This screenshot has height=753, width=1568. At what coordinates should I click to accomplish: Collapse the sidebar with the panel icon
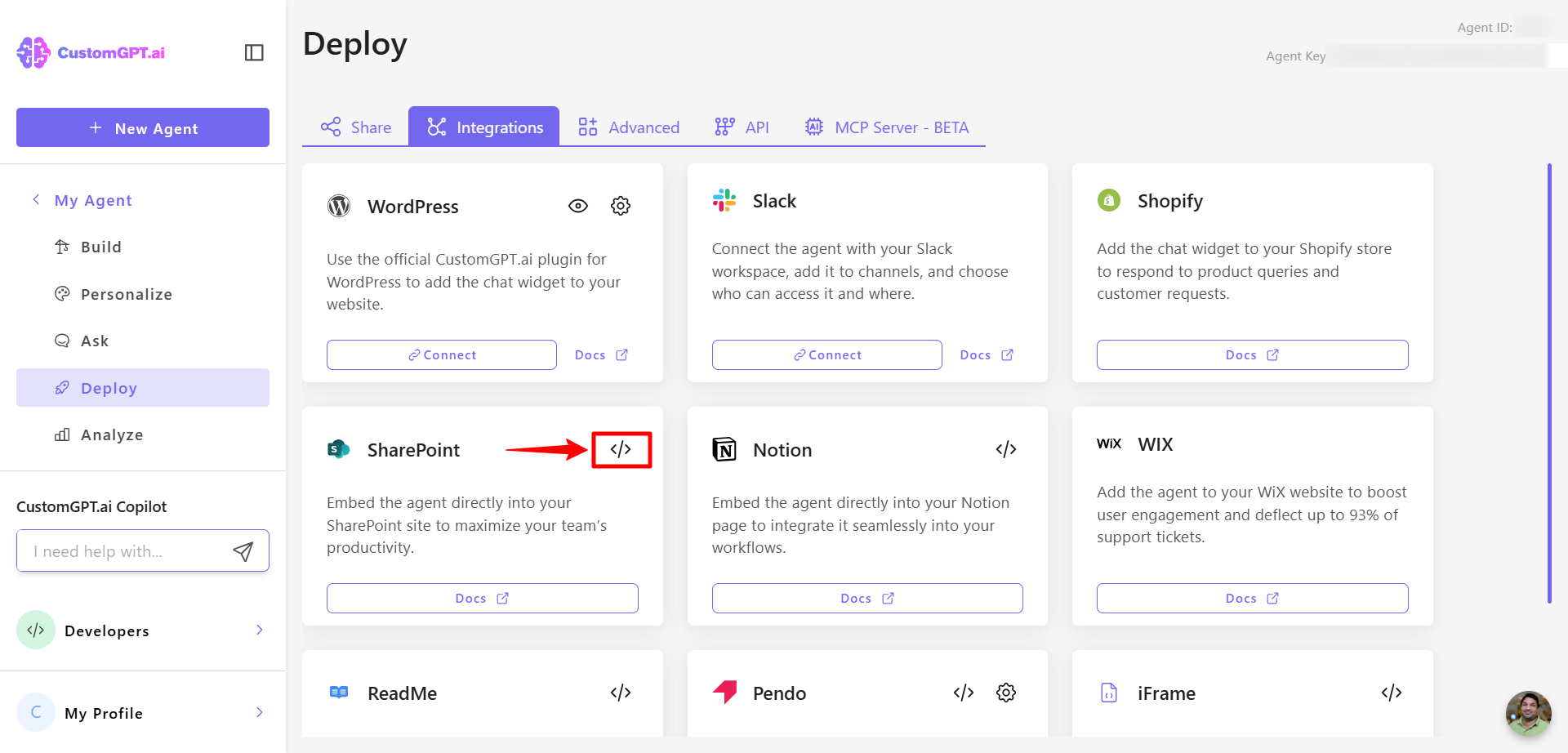coord(254,52)
